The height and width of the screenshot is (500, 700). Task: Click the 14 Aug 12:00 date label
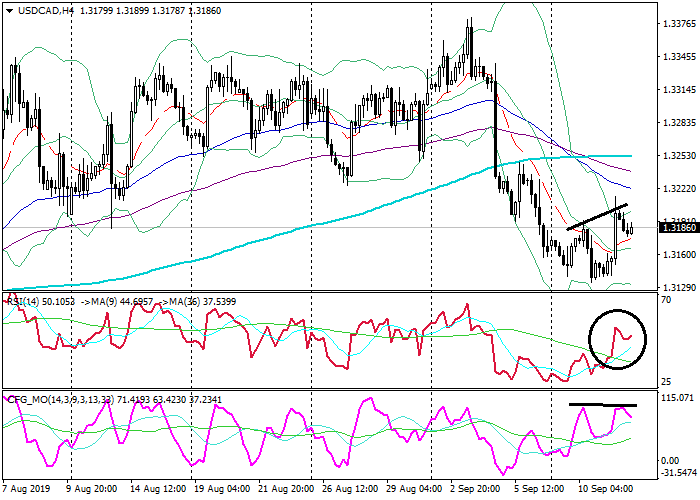159,491
